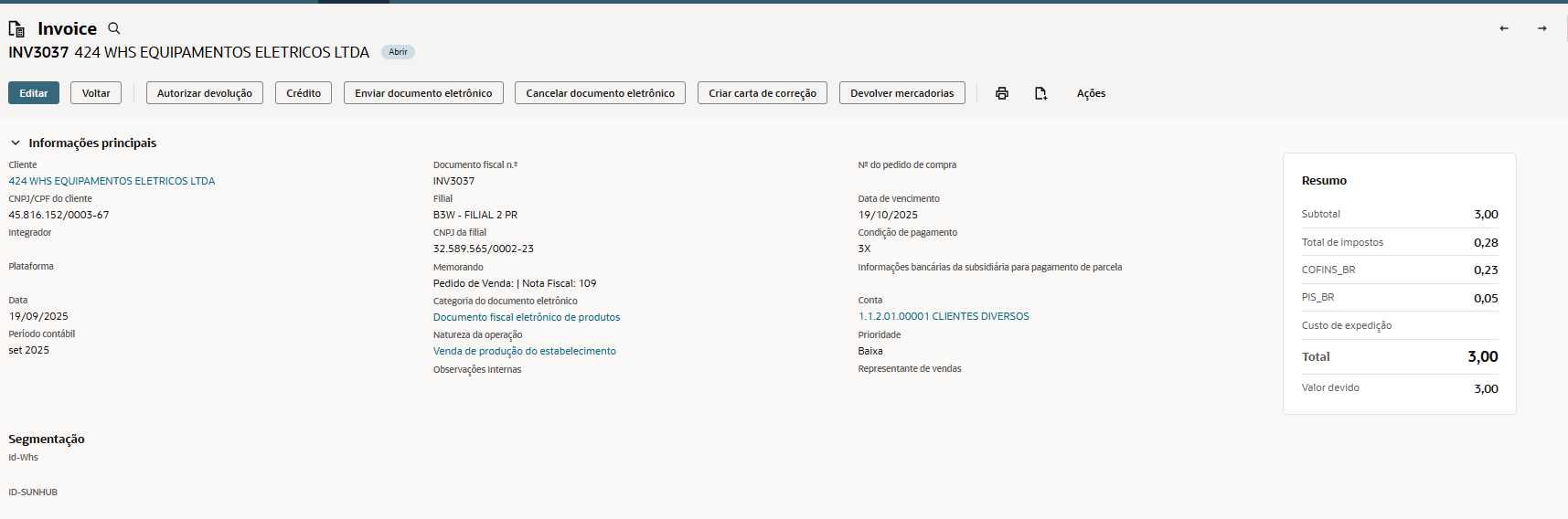Click the new document icon next to print

pos(1040,93)
